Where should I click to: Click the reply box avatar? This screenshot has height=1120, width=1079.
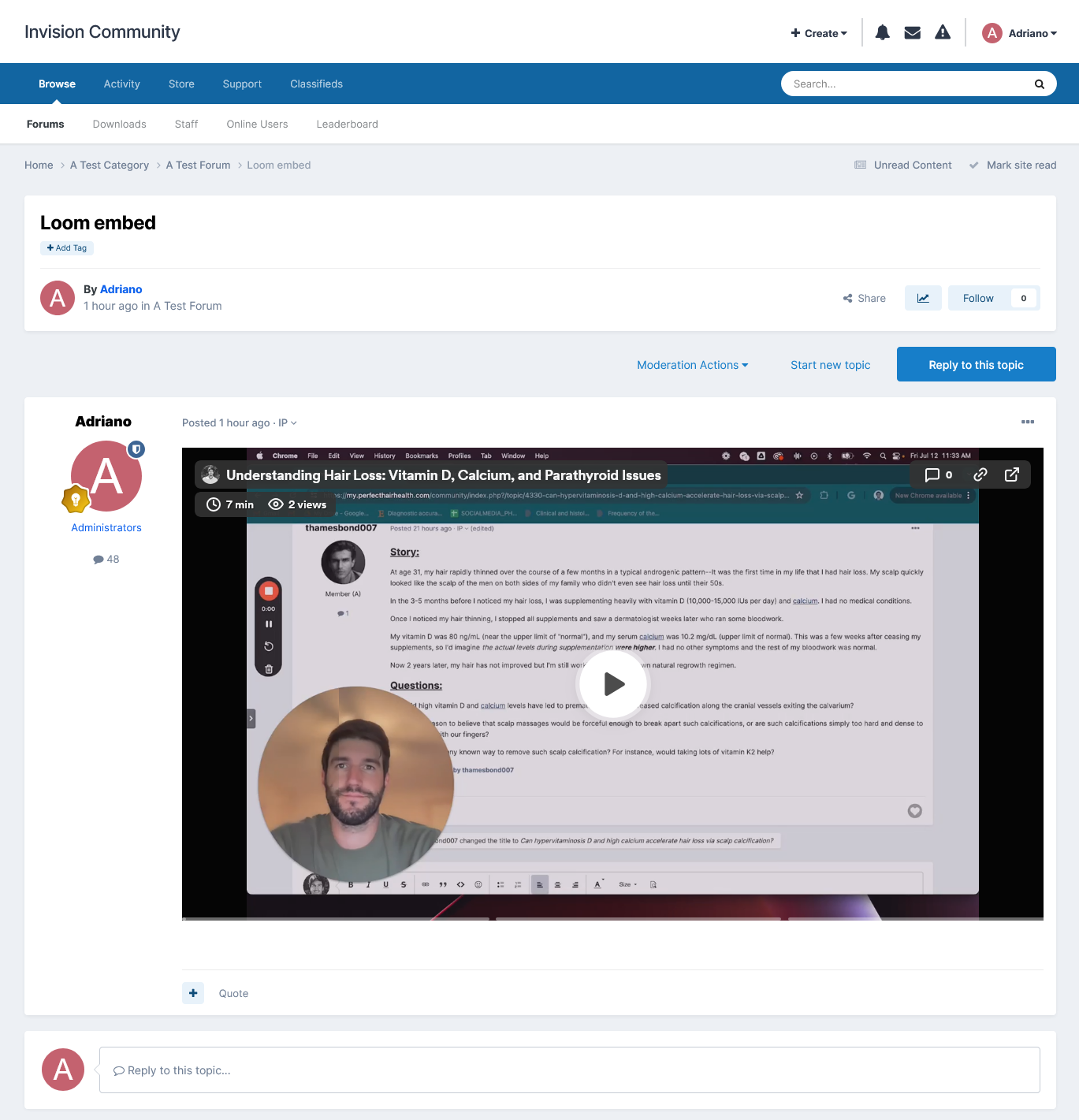(63, 1070)
